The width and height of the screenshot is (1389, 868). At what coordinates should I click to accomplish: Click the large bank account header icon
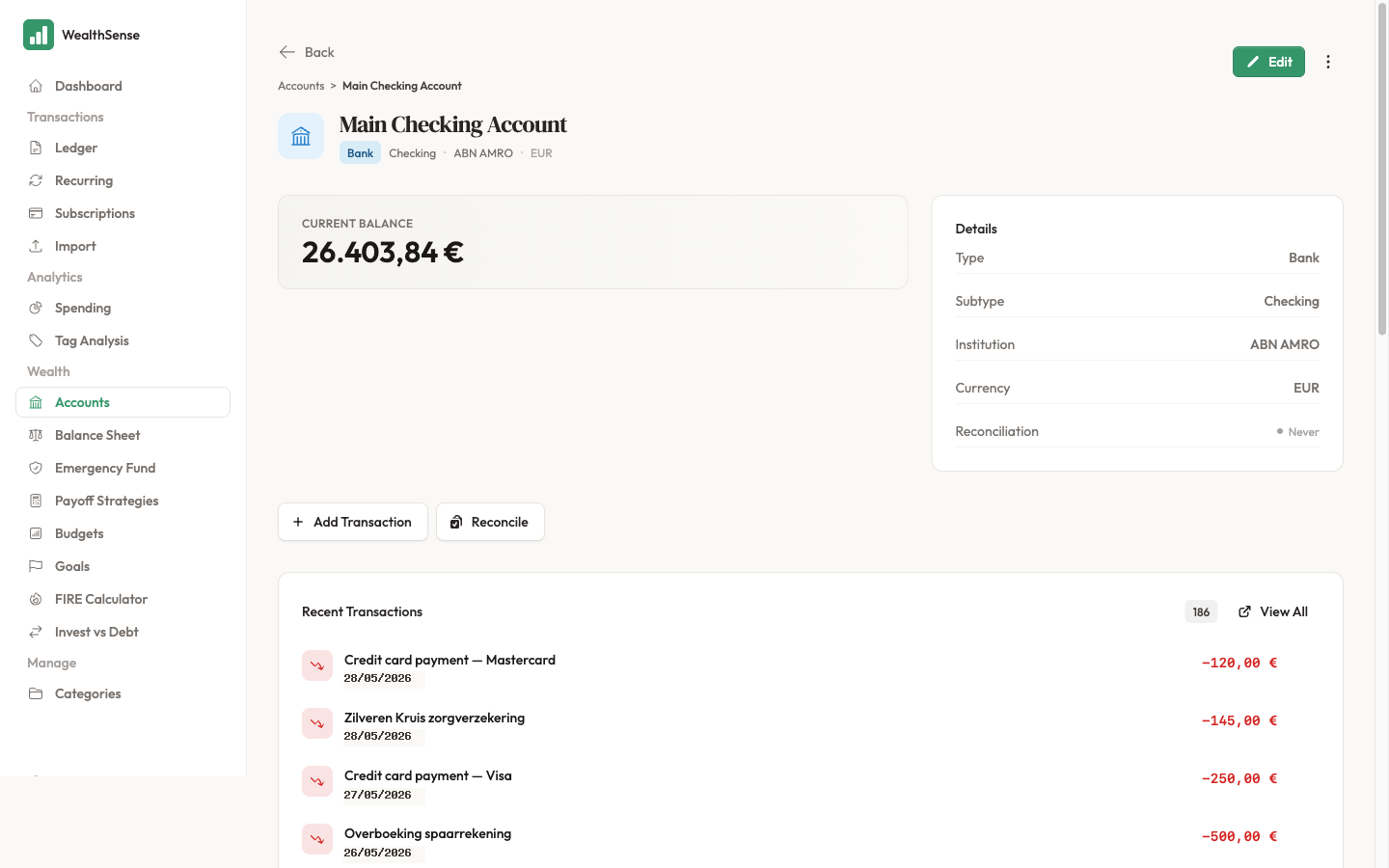pos(301,136)
